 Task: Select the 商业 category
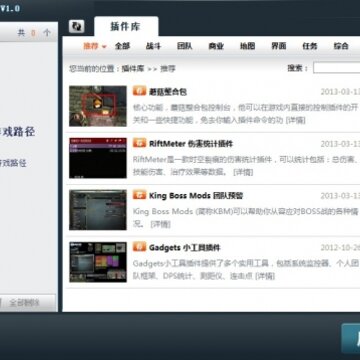[216, 46]
